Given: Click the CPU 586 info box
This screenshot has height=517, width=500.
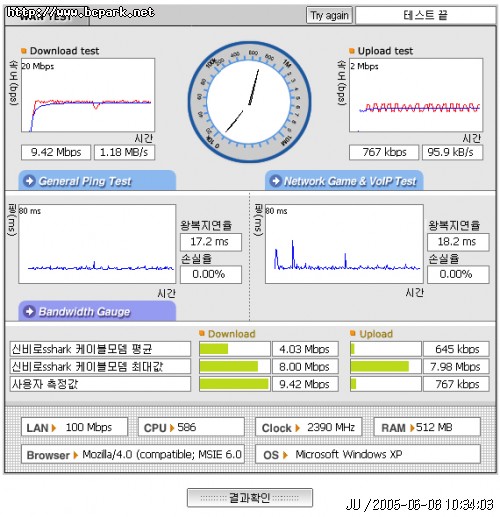Looking at the screenshot, I should 191,427.
